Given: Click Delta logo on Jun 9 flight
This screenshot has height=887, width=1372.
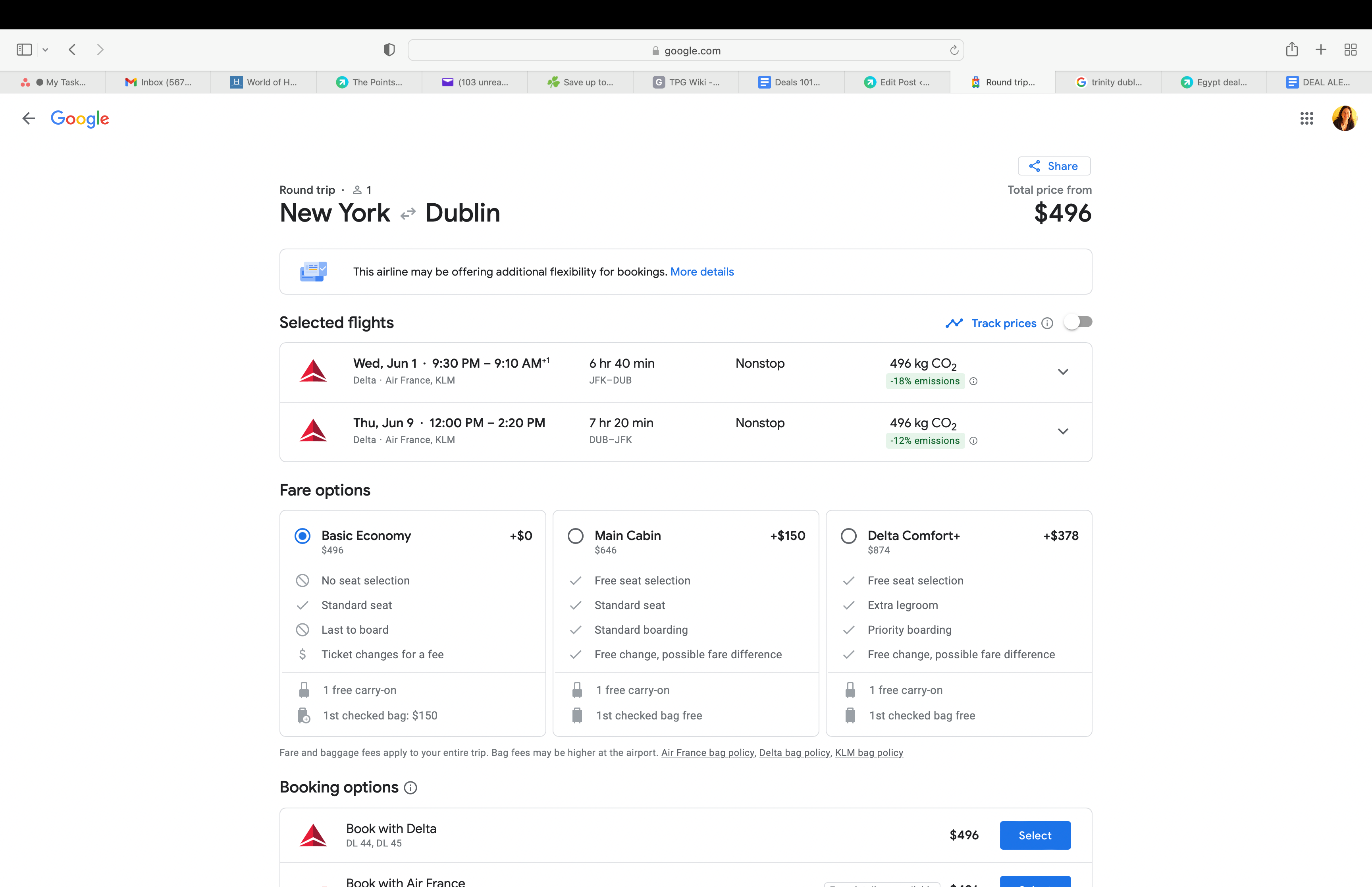Looking at the screenshot, I should 313,430.
